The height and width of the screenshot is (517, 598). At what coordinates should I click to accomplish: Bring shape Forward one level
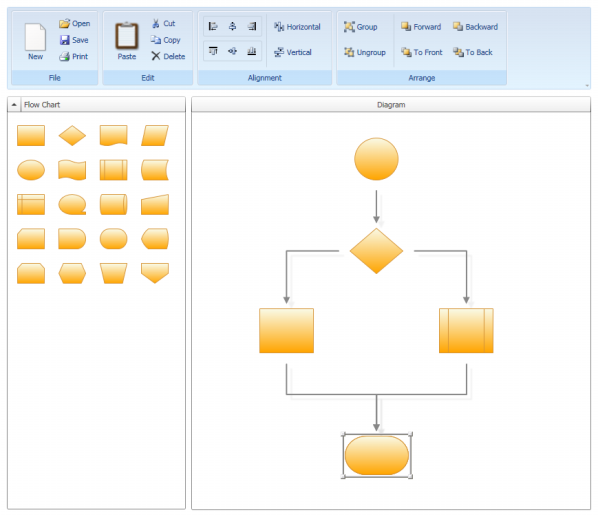(421, 27)
